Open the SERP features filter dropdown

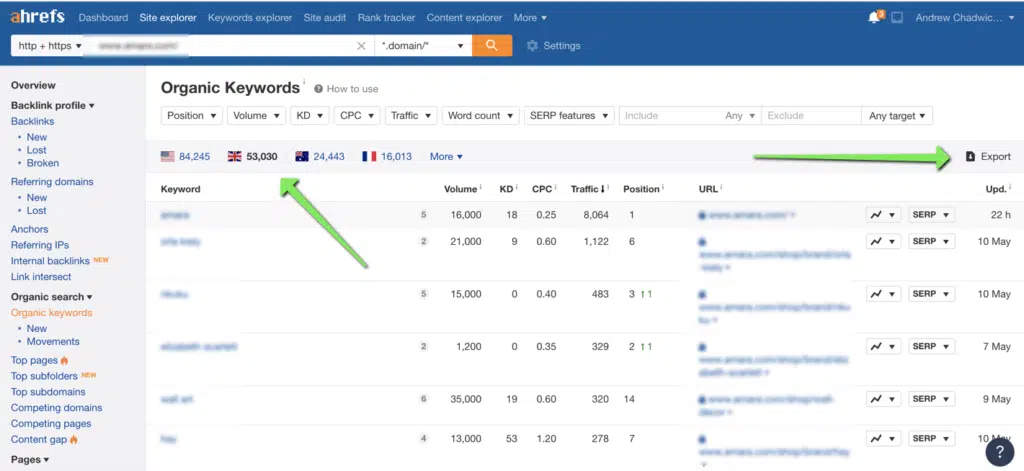point(569,116)
